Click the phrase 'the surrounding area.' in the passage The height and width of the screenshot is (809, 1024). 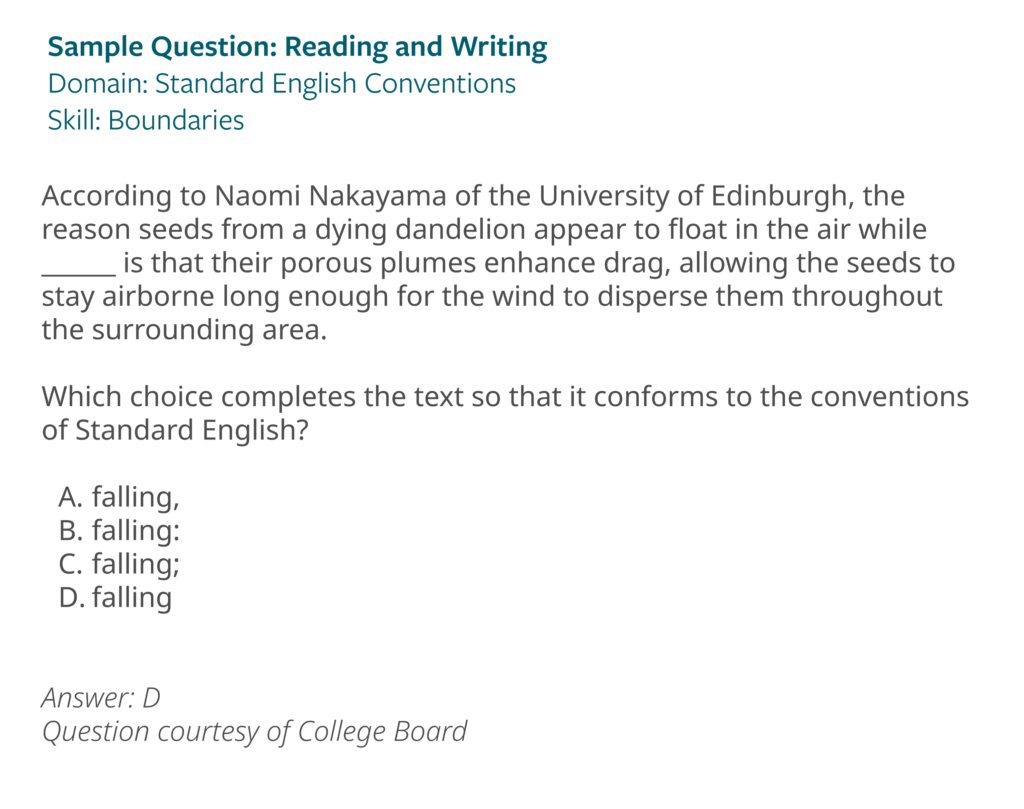(x=184, y=330)
